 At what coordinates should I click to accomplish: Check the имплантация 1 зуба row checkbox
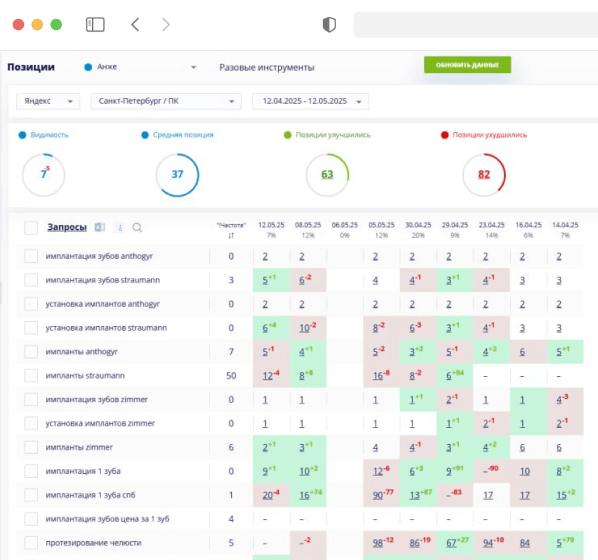pos(31,471)
